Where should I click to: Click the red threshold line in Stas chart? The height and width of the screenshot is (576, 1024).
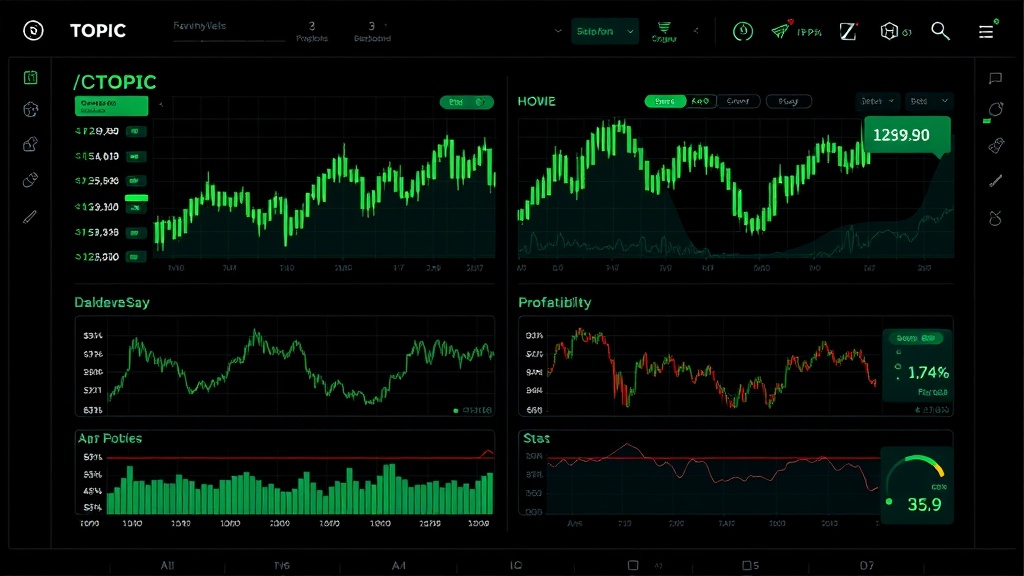(x=714, y=458)
